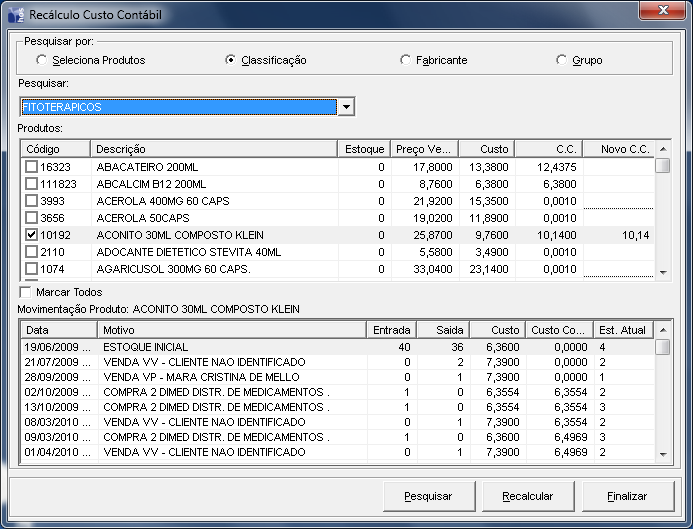The width and height of the screenshot is (693, 529).
Task: Click the Recalcular button
Action: click(x=527, y=496)
